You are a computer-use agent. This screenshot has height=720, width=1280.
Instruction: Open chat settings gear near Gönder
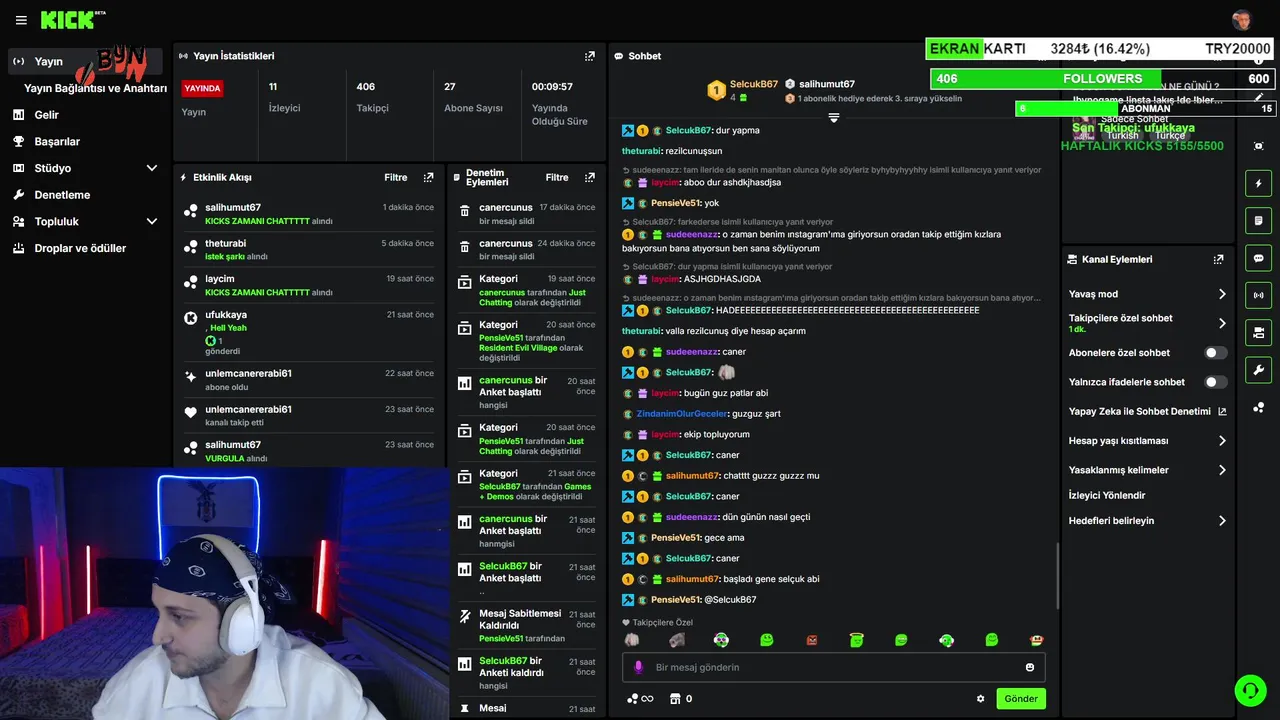(x=980, y=699)
